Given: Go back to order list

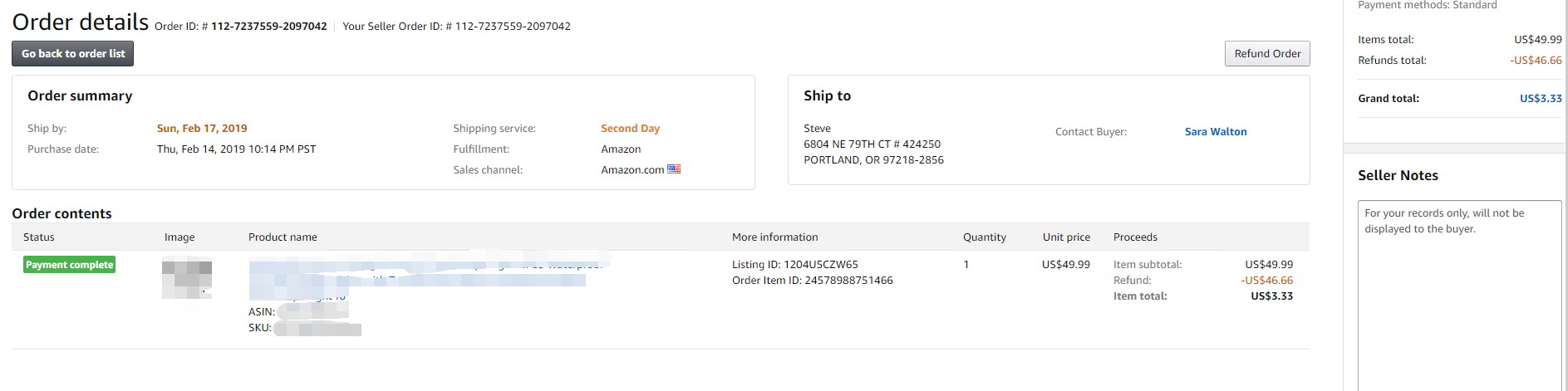Looking at the screenshot, I should [x=73, y=54].
